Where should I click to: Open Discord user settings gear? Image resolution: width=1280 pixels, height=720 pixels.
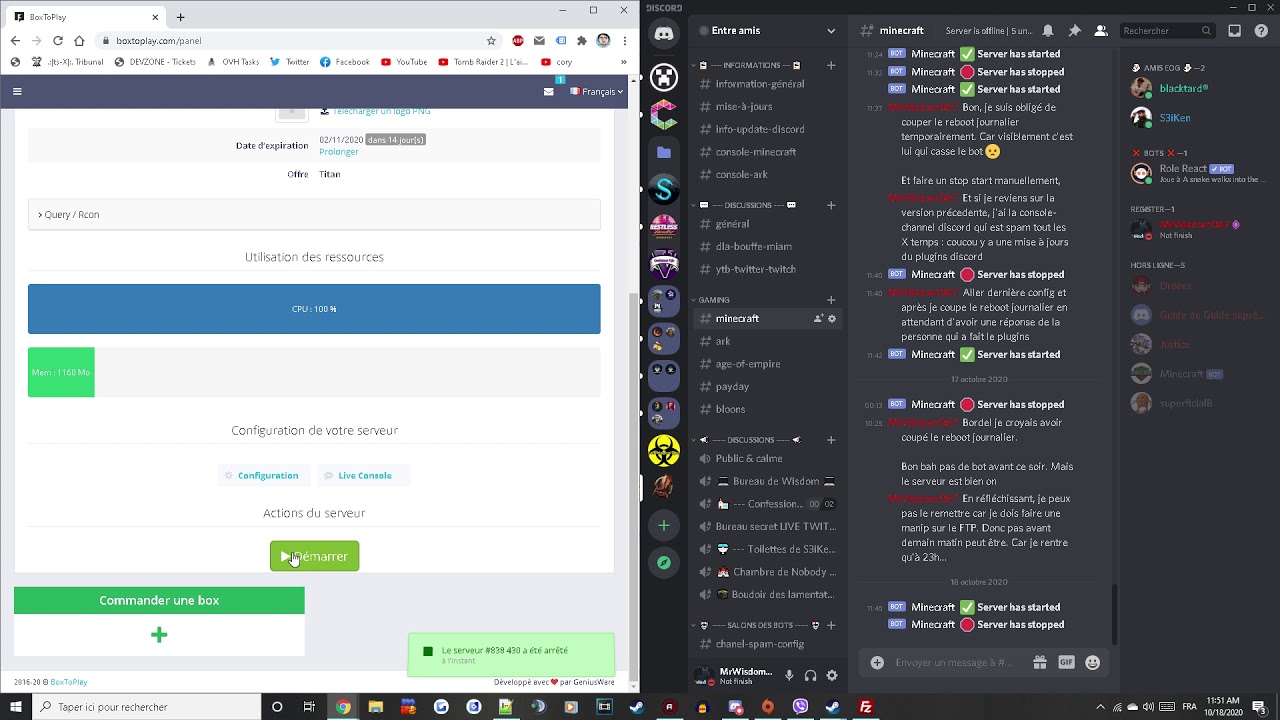(x=832, y=676)
